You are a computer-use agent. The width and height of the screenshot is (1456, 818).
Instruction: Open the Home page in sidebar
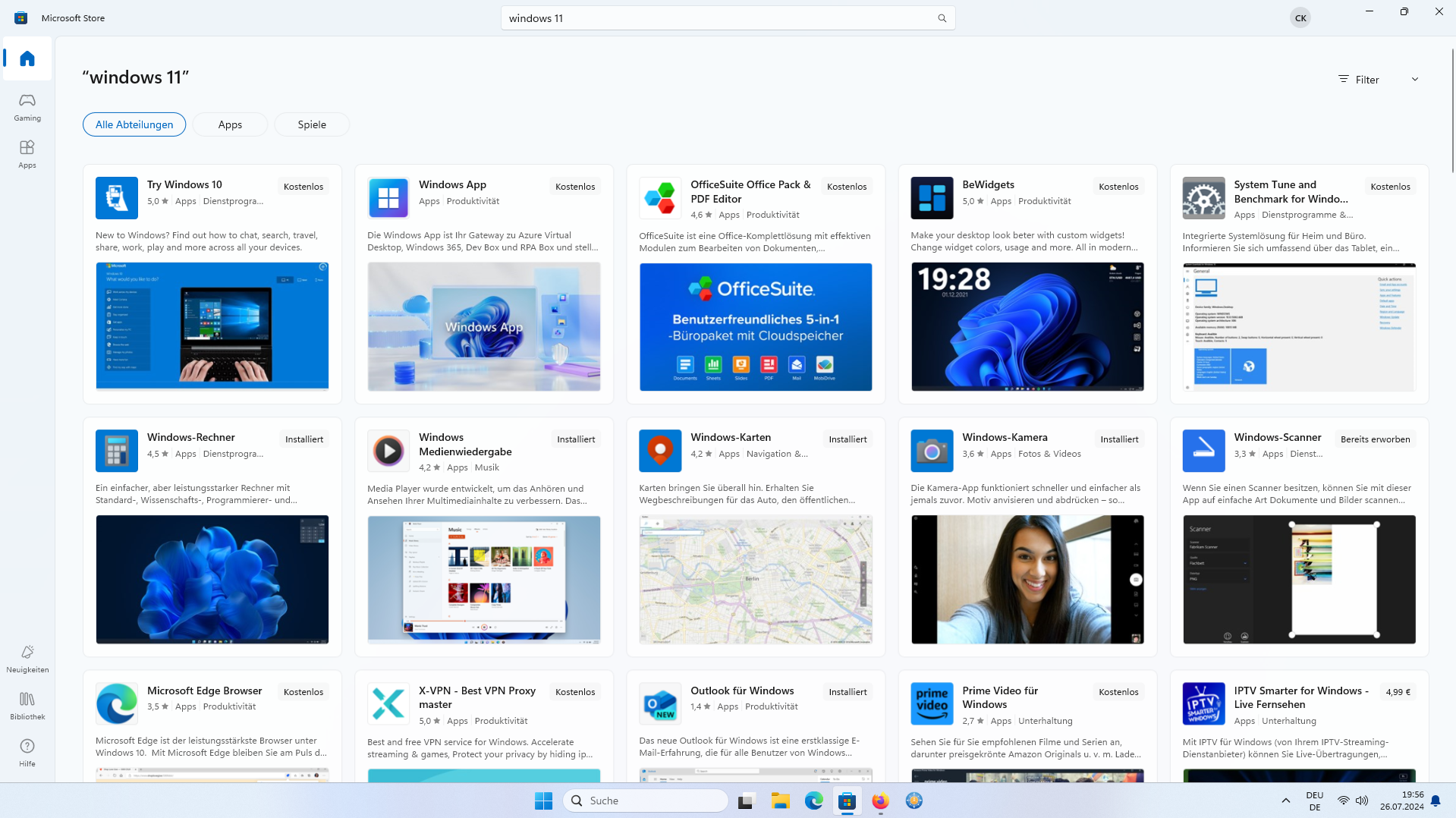(27, 58)
